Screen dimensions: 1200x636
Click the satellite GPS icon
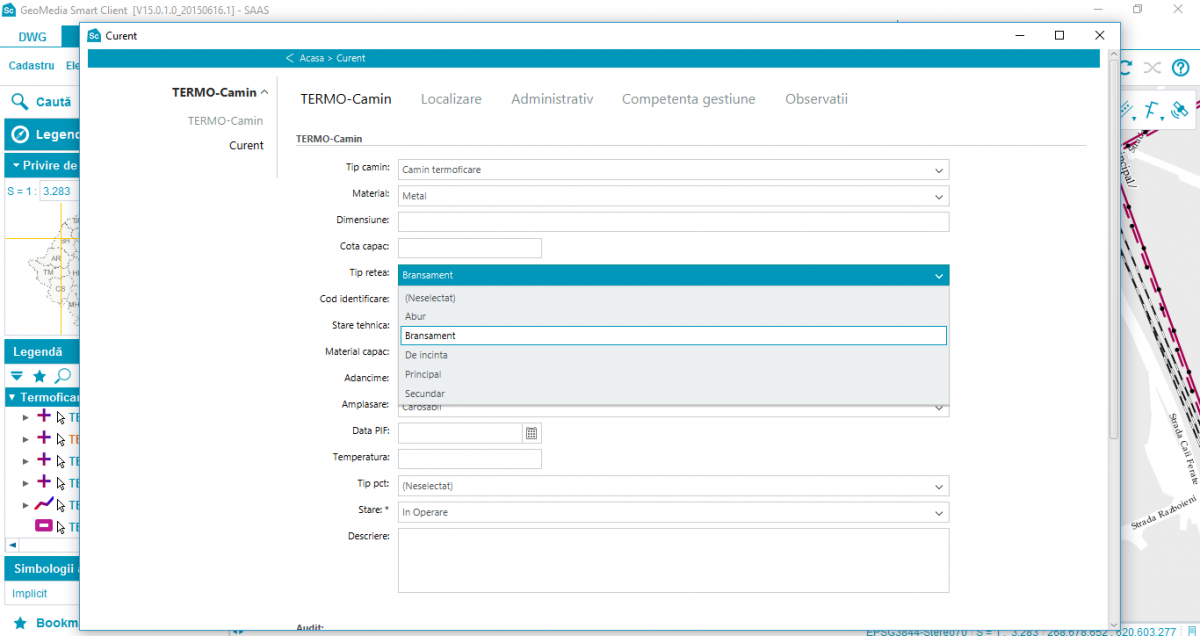click(x=1180, y=109)
